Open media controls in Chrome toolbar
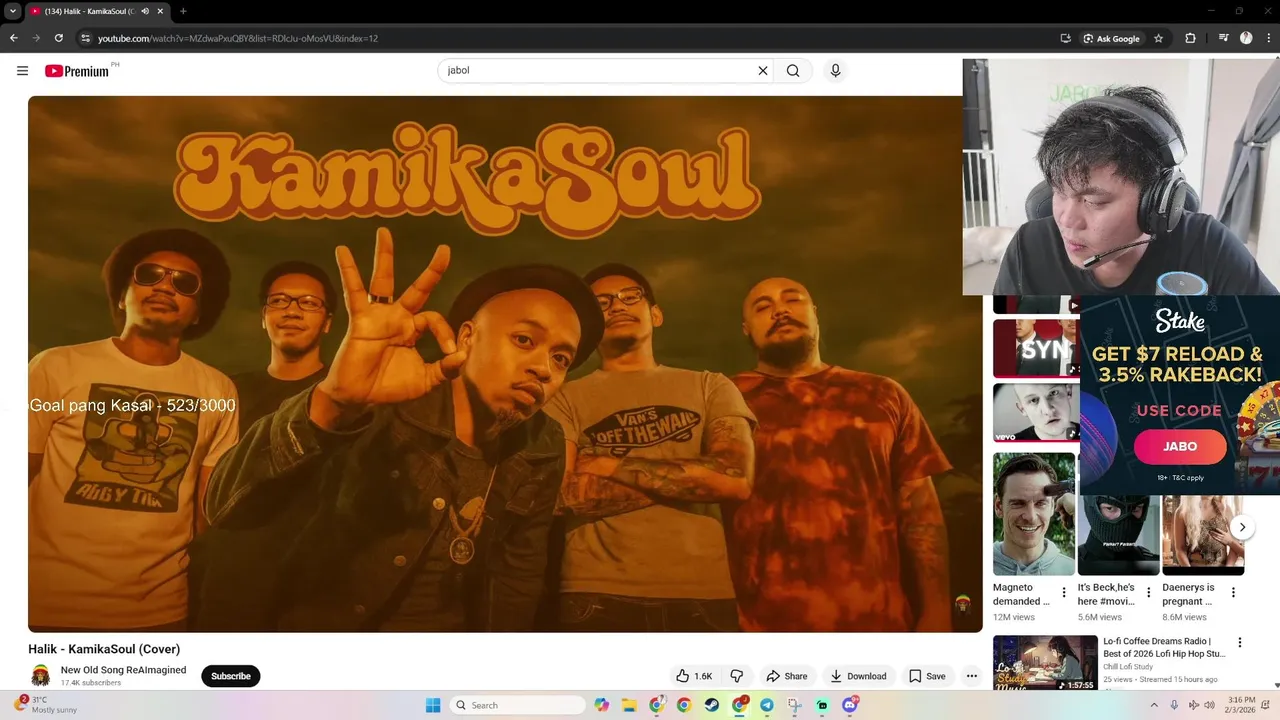 [1223, 38]
